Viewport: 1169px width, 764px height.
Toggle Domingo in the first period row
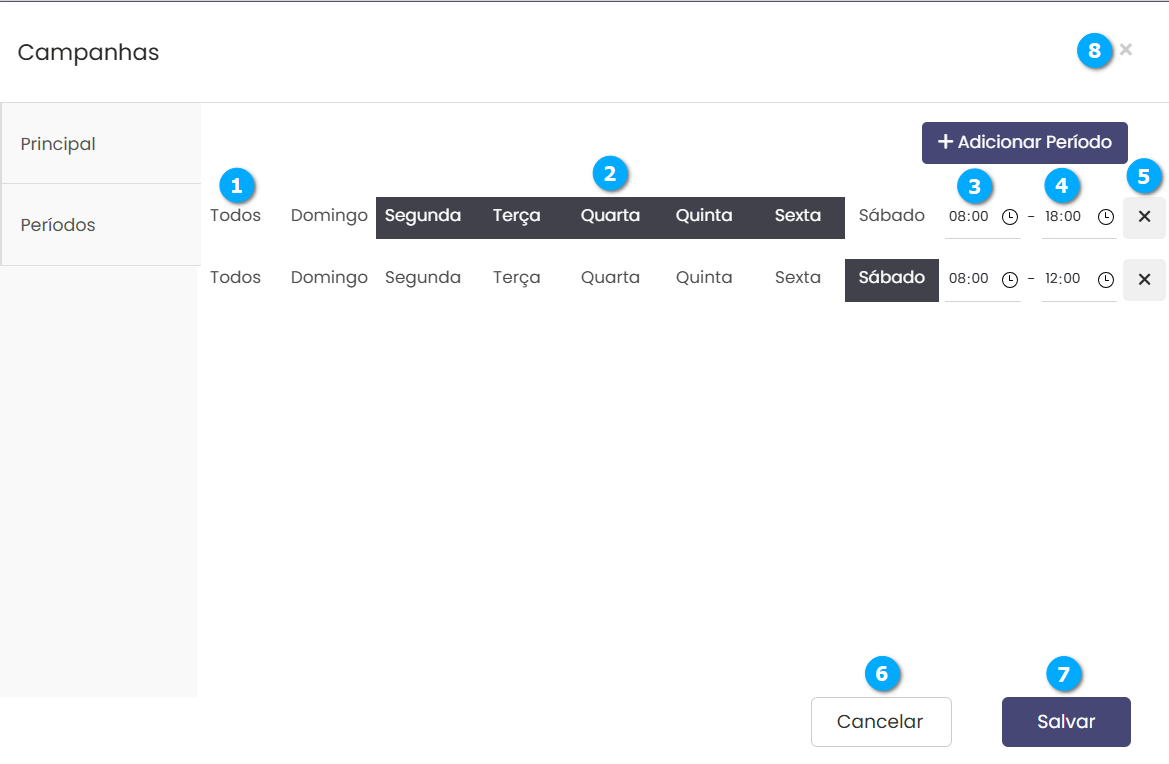coord(329,216)
